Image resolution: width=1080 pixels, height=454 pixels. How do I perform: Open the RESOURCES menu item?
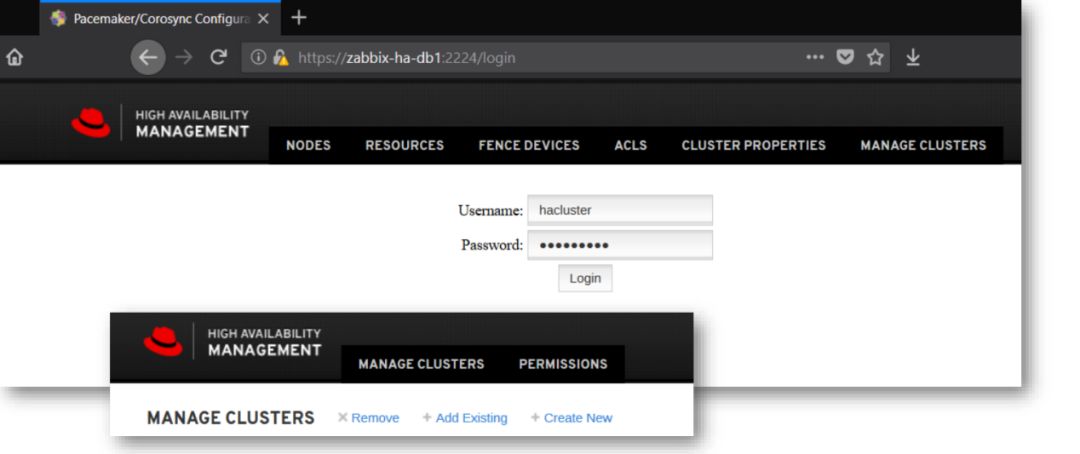(404, 145)
